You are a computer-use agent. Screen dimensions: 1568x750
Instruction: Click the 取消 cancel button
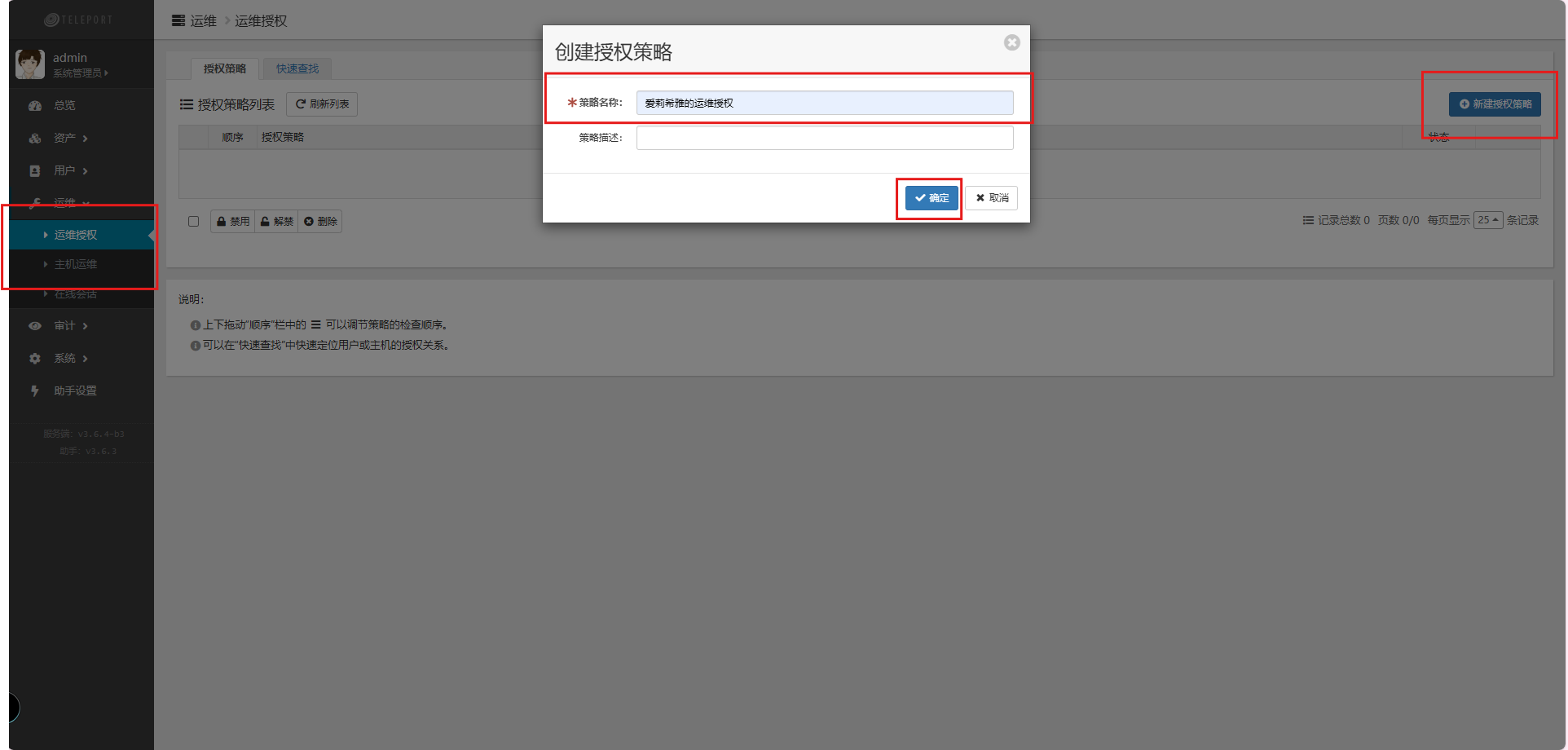tap(991, 198)
